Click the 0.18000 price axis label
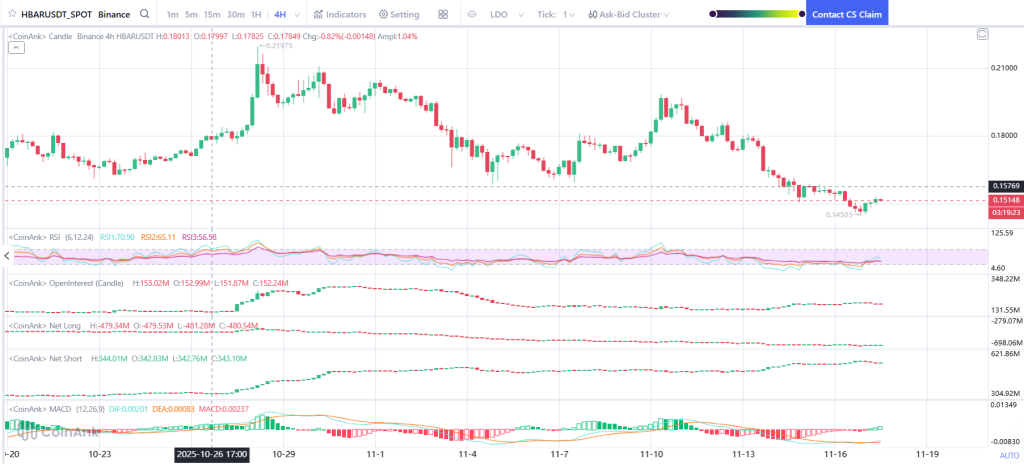Viewport: 1024px width, 464px height. point(1004,136)
